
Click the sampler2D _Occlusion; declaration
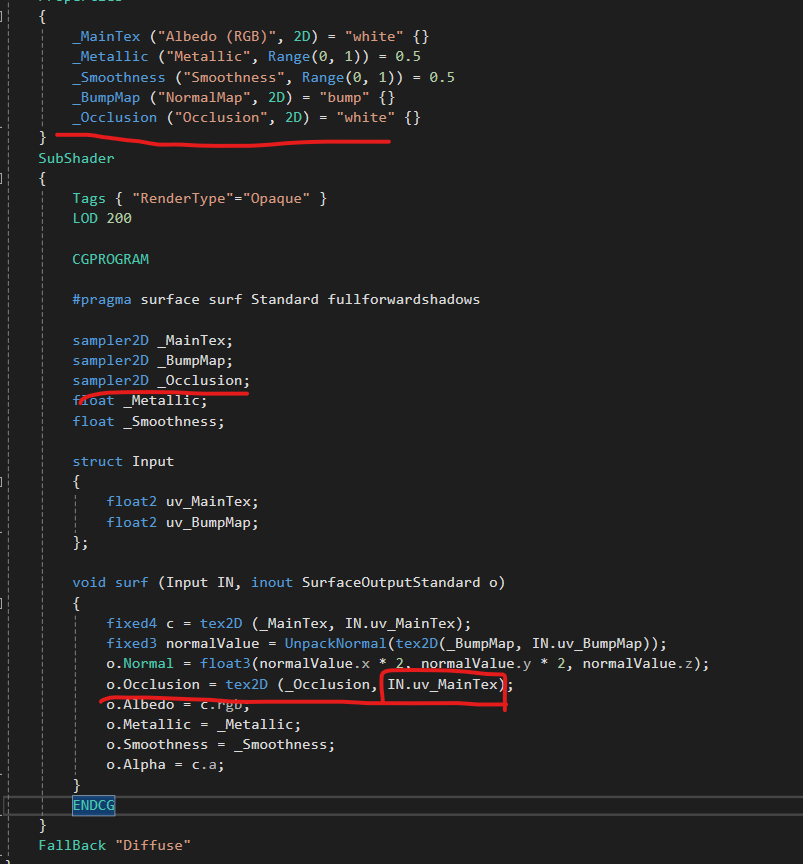[161, 380]
